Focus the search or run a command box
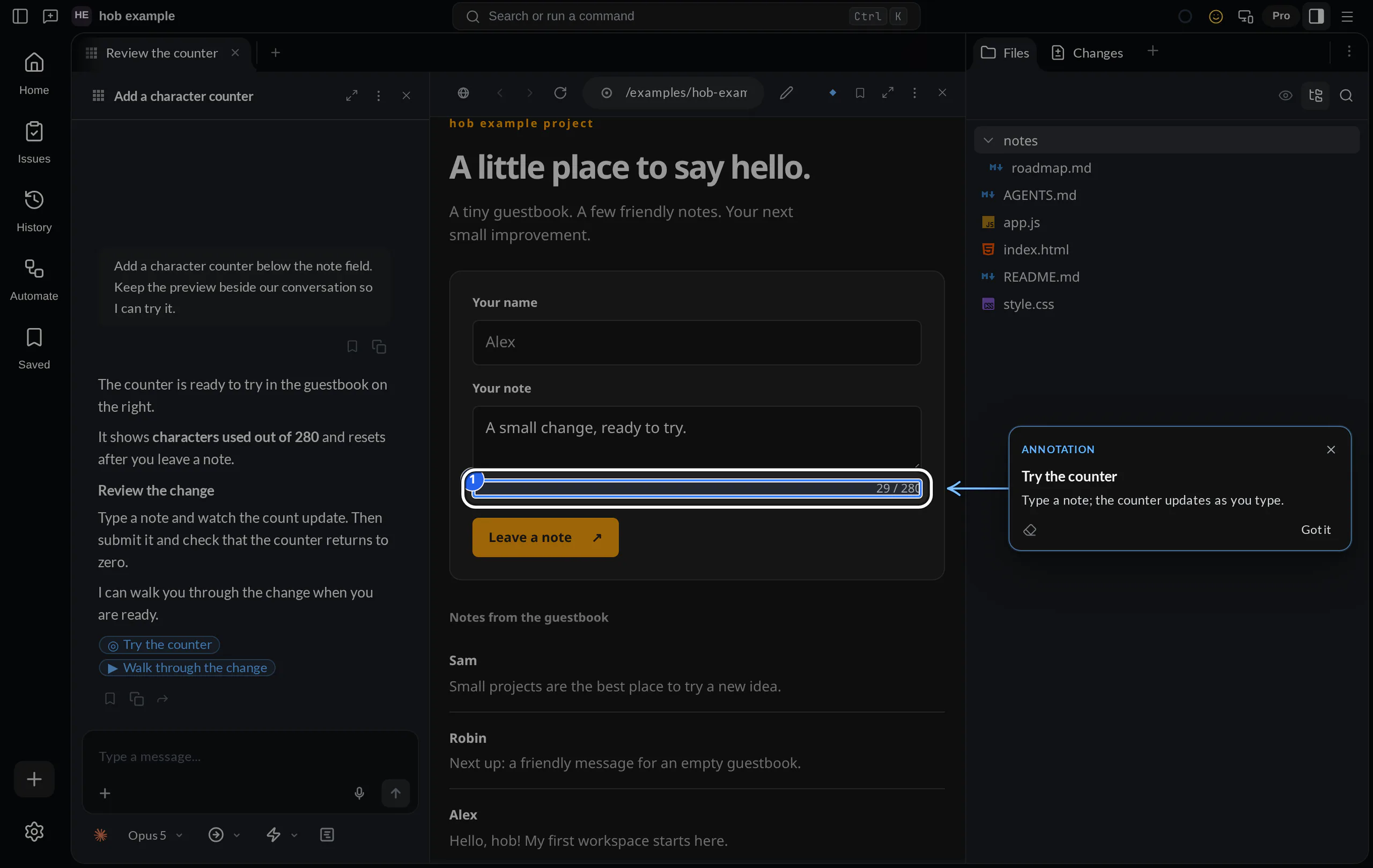The height and width of the screenshot is (868, 1373). point(686,16)
